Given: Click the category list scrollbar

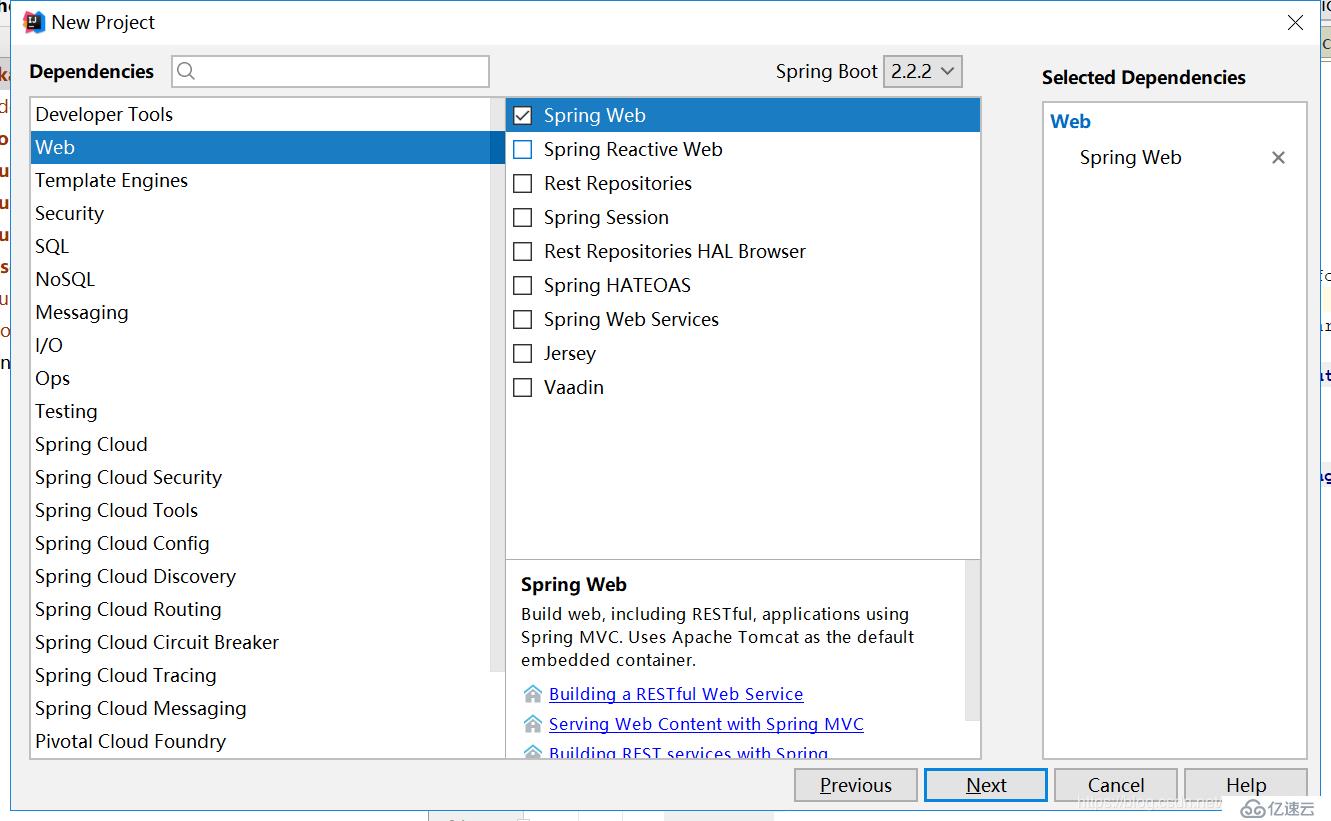Looking at the screenshot, I should (x=498, y=385).
